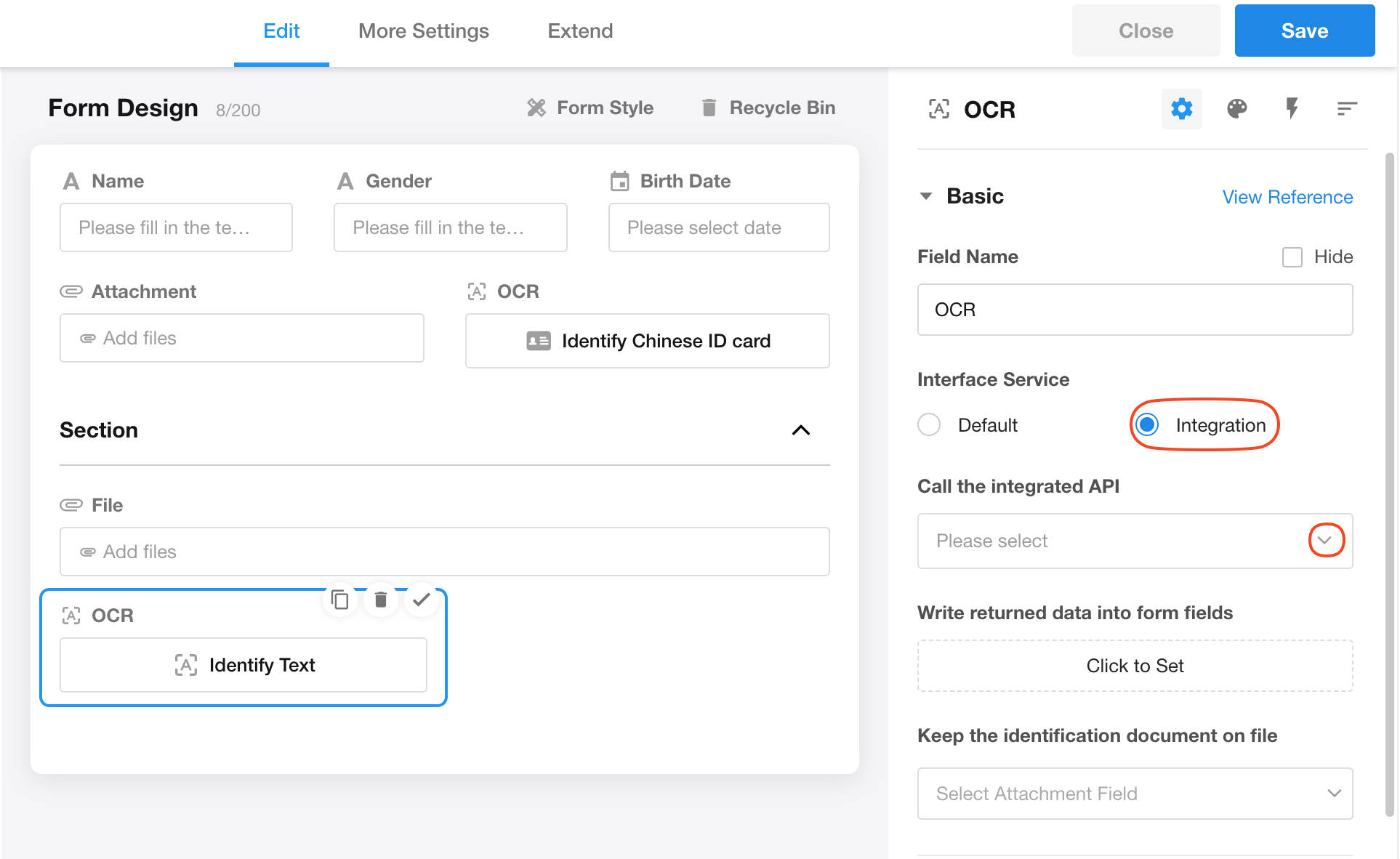
Task: Click the Interface Service label
Action: pyautogui.click(x=993, y=379)
